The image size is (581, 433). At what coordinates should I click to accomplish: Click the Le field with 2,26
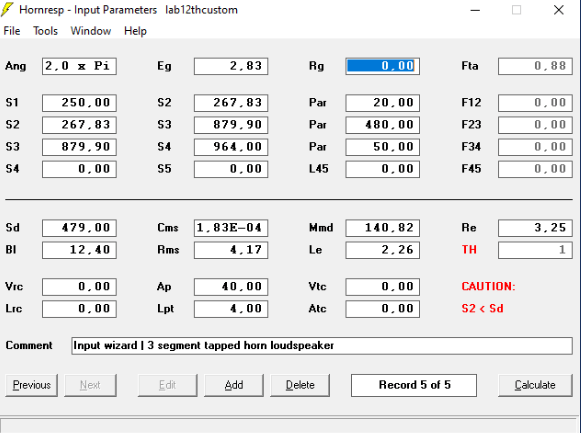tap(383, 250)
